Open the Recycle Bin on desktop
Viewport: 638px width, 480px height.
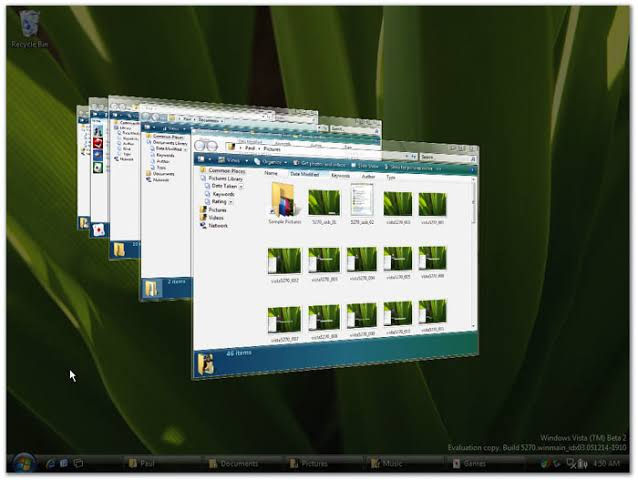coord(29,29)
